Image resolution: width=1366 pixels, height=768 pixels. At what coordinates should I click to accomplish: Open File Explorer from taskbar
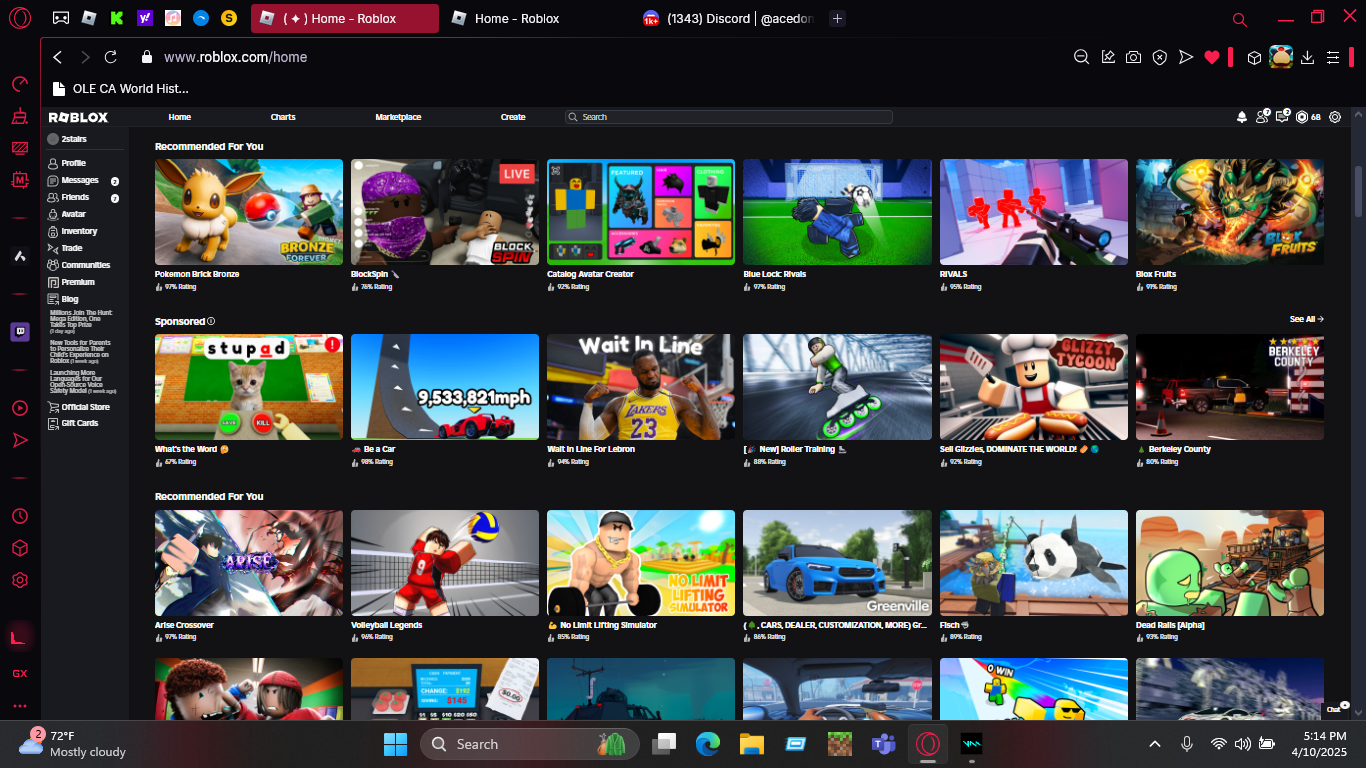(751, 744)
